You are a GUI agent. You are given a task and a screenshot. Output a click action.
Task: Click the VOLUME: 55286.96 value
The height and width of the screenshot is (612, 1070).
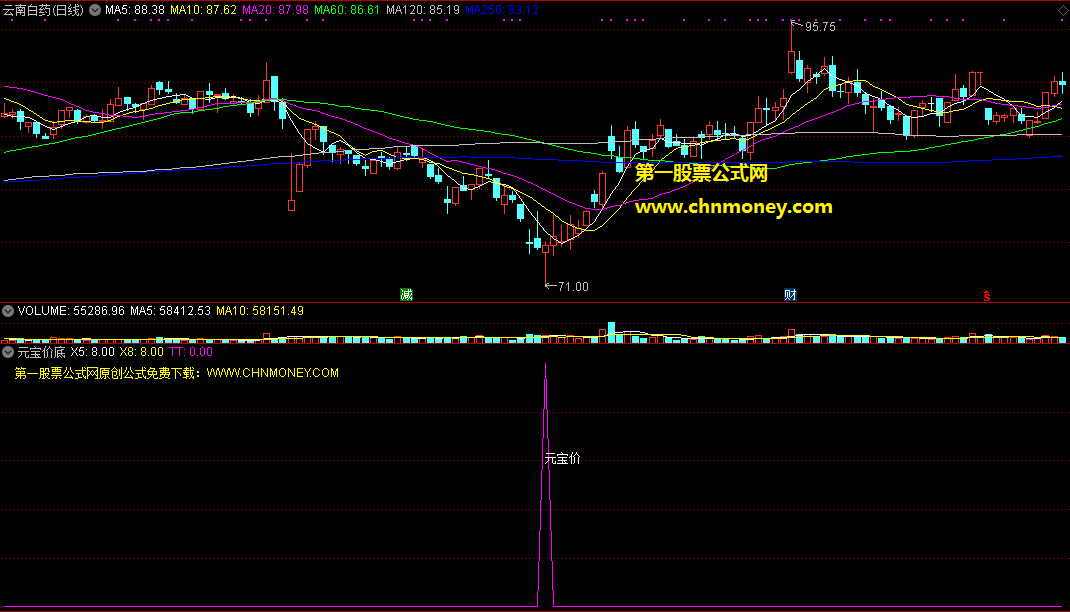71,311
